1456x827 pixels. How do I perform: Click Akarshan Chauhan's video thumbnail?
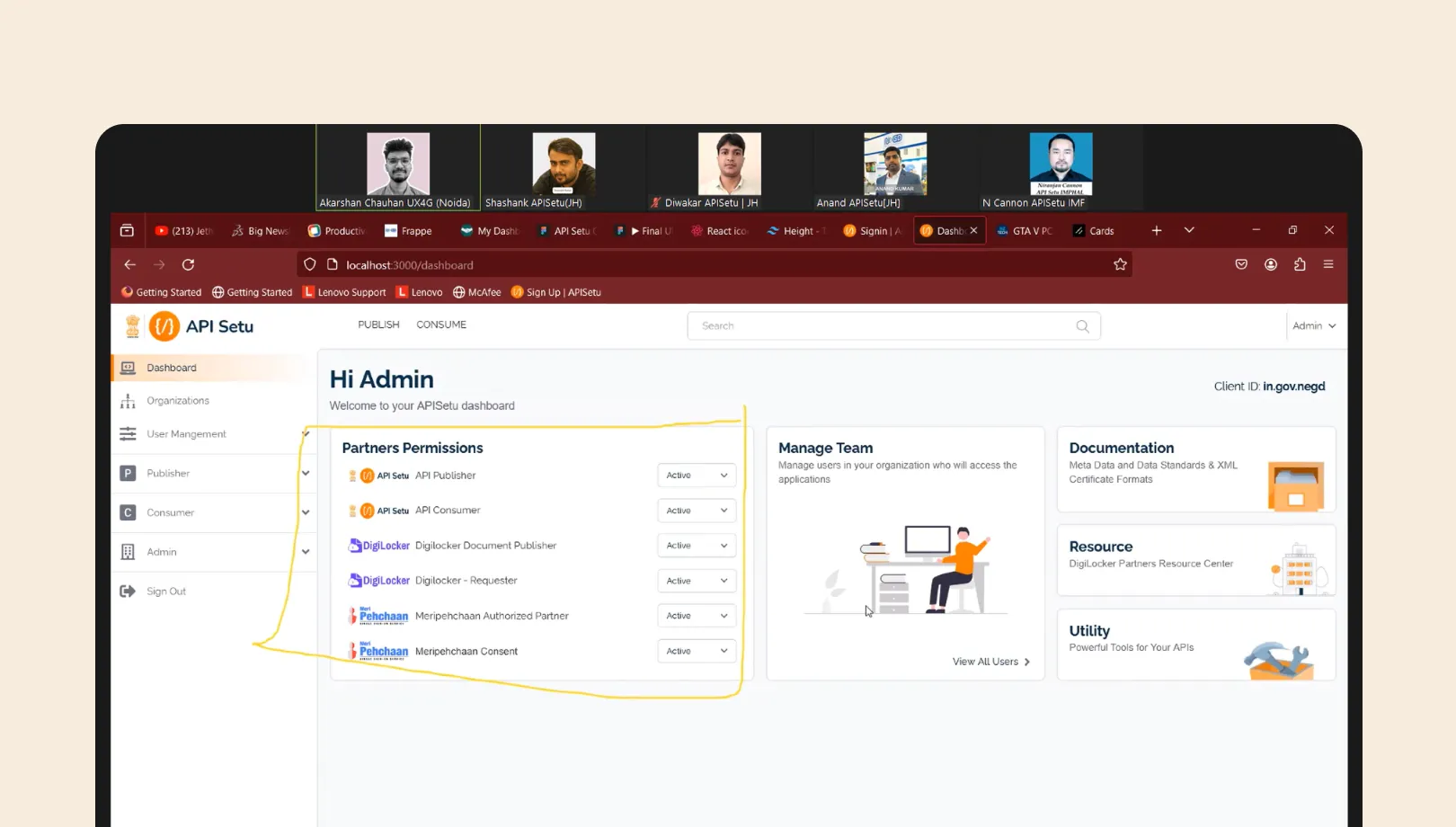point(398,167)
